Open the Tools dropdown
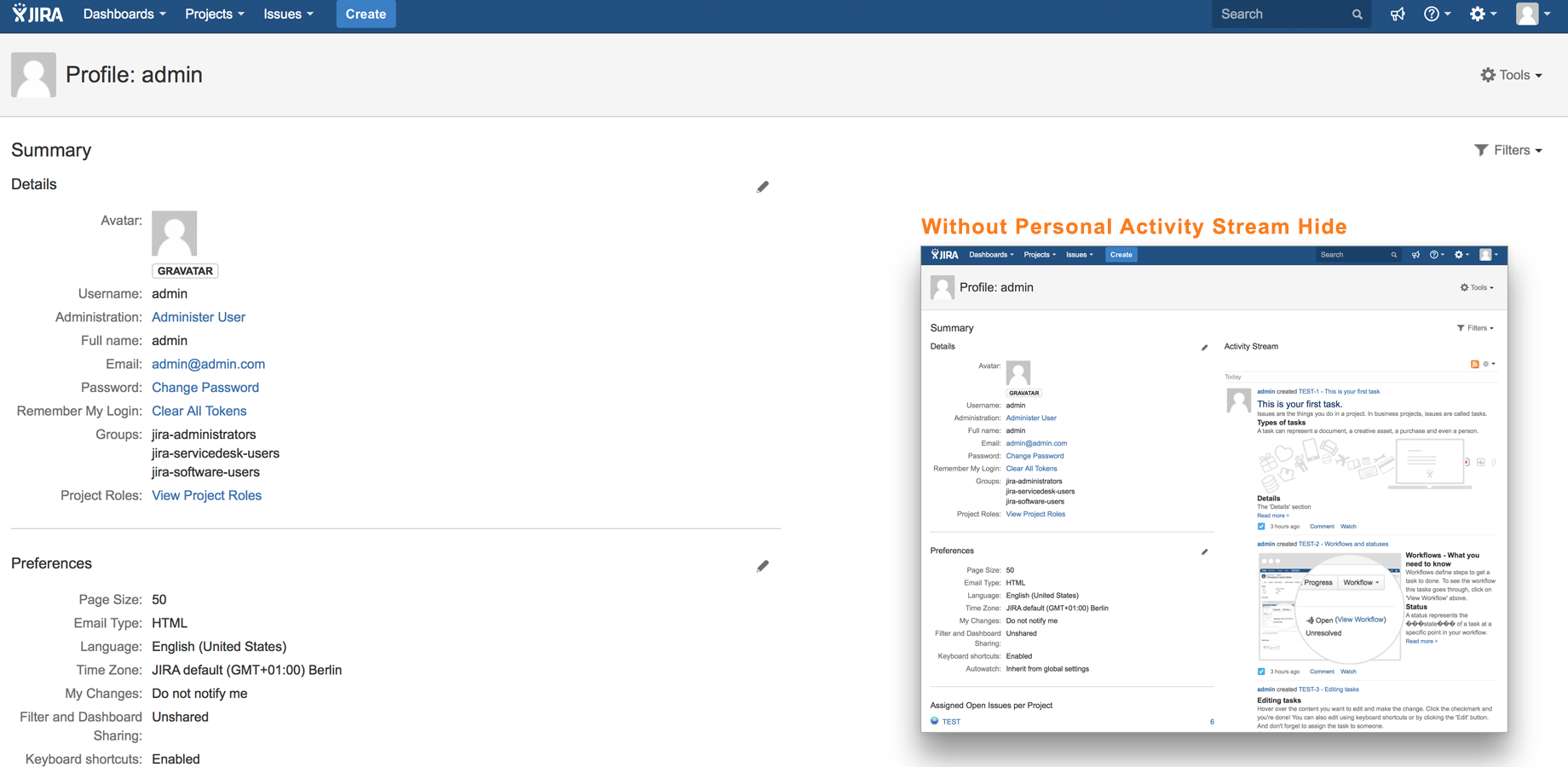Viewport: 1568px width, 767px height. pyautogui.click(x=1511, y=75)
